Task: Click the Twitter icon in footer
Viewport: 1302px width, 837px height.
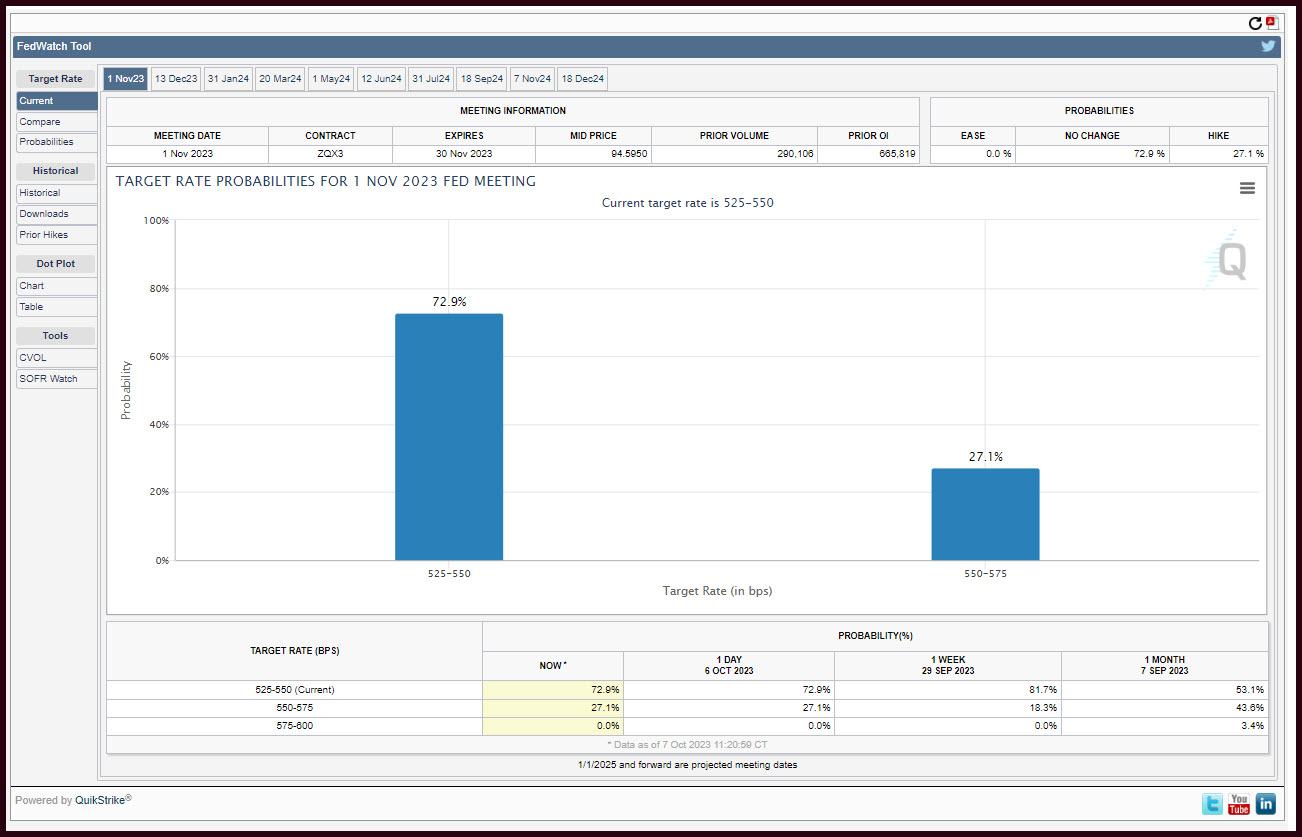Action: (x=1213, y=803)
